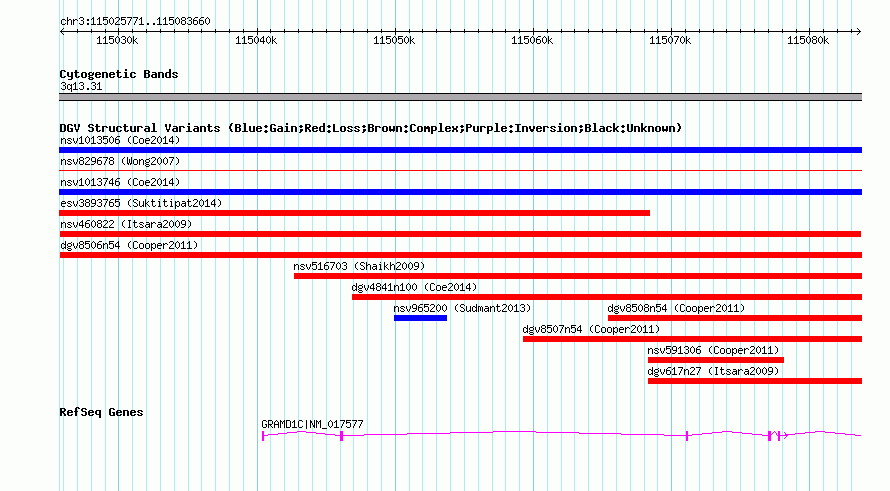Open gene label GRAMD1C|NM_017577
The width and height of the screenshot is (890, 491).
pyautogui.click(x=312, y=424)
